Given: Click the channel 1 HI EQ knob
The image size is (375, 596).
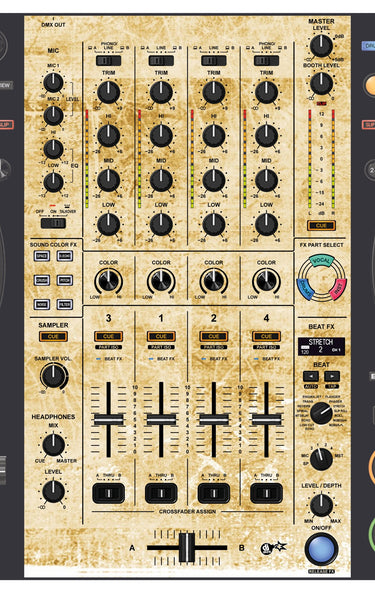Looking at the screenshot, I should pos(161,136).
